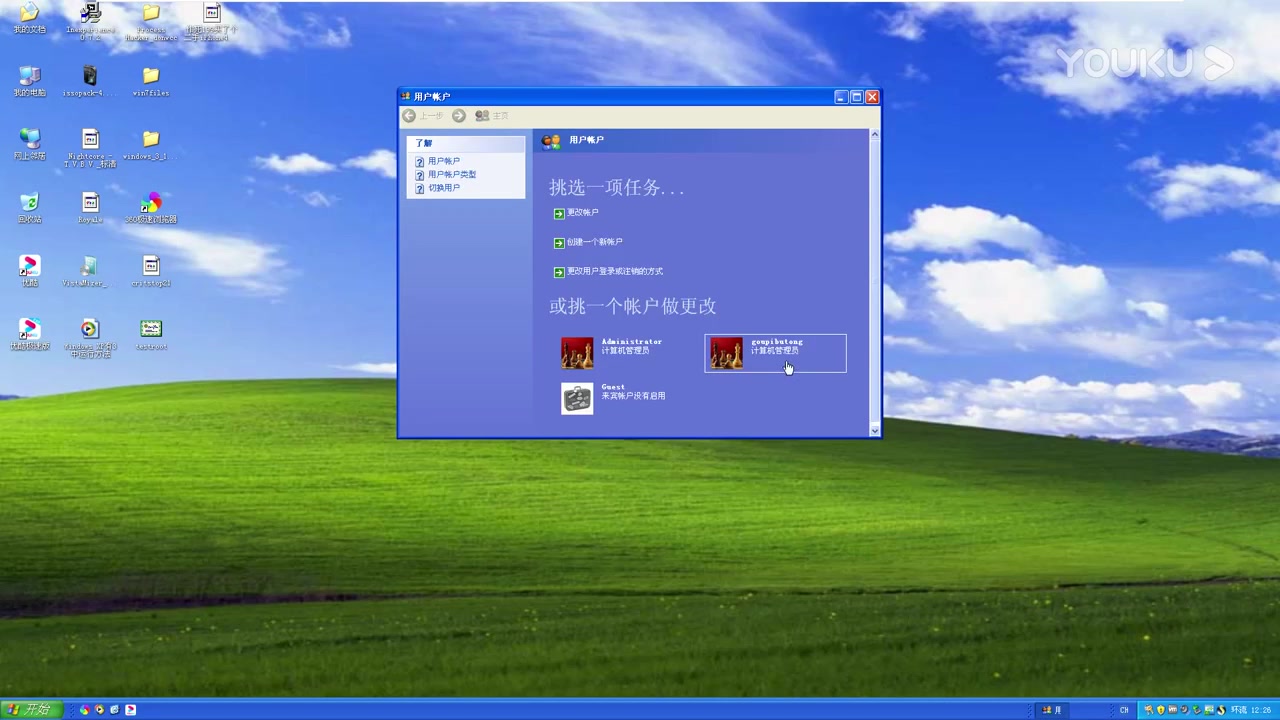This screenshot has height=720, width=1280.
Task: Open 回收站 recycle bin icon
Action: pyautogui.click(x=29, y=207)
